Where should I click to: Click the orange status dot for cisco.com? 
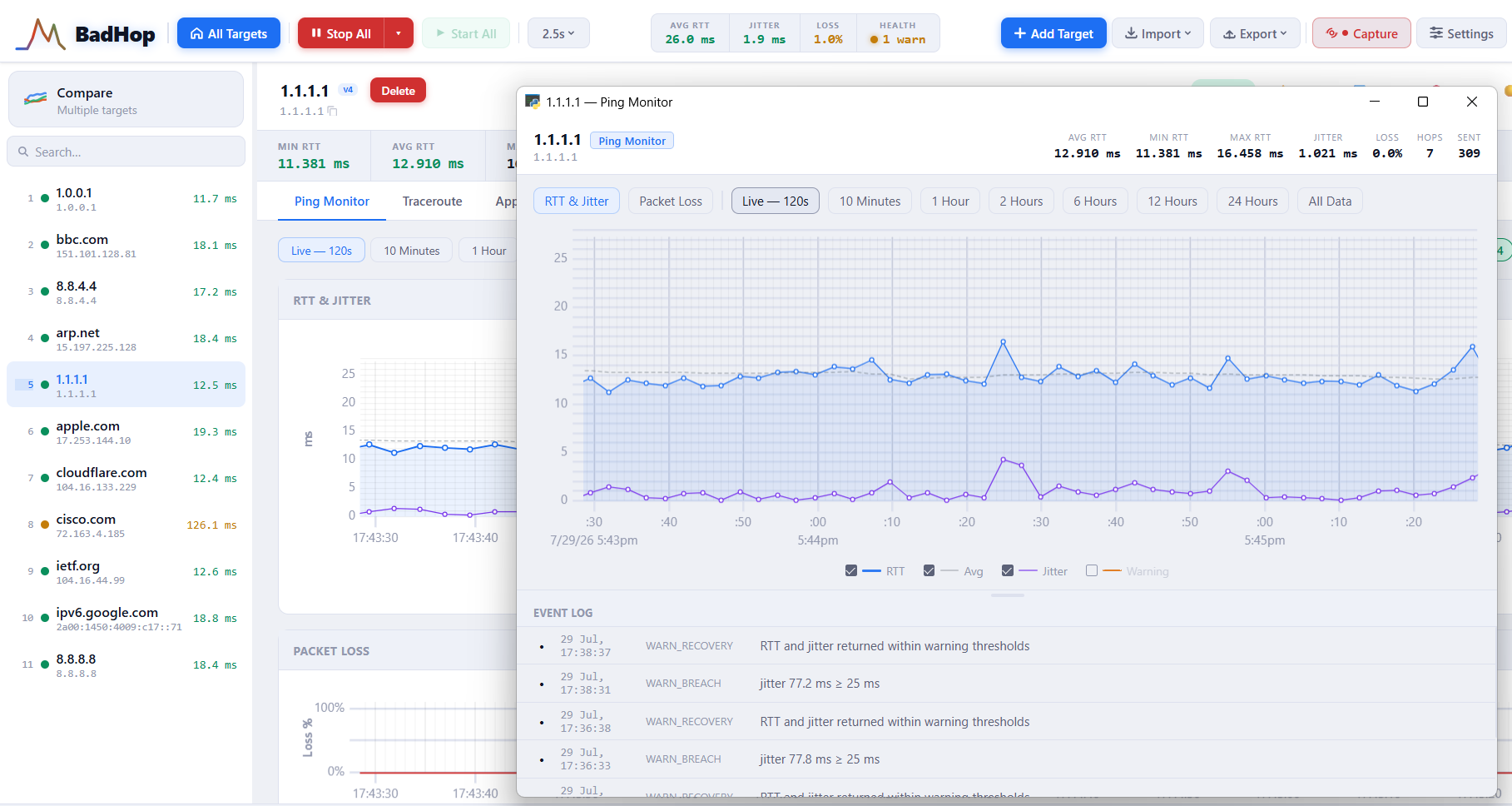[x=45, y=525]
